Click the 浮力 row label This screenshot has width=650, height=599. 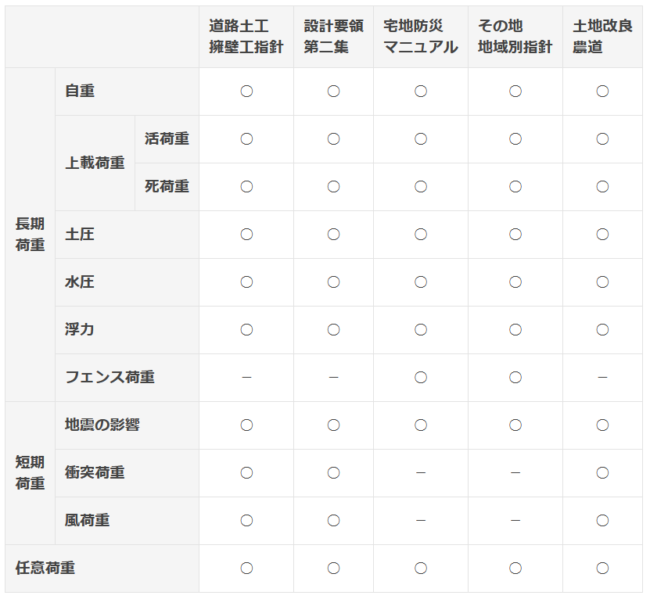pyautogui.click(x=80, y=330)
